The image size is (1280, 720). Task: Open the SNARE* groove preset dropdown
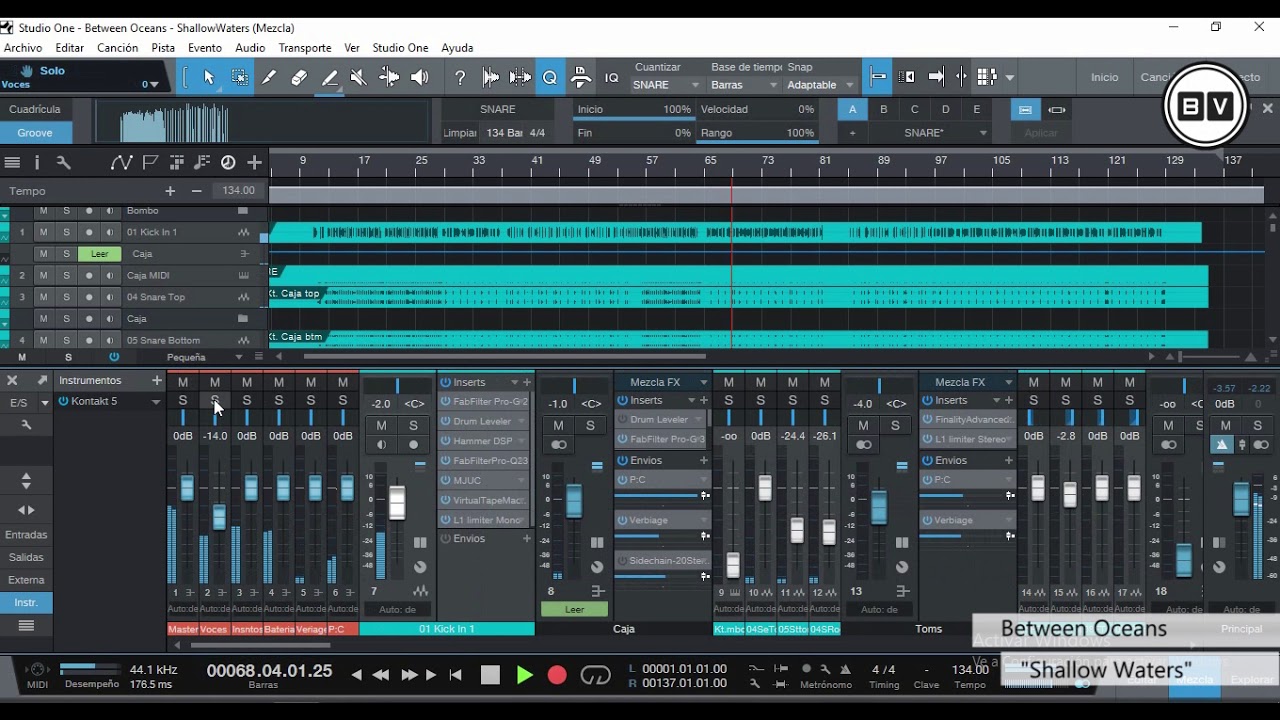pyautogui.click(x=930, y=133)
